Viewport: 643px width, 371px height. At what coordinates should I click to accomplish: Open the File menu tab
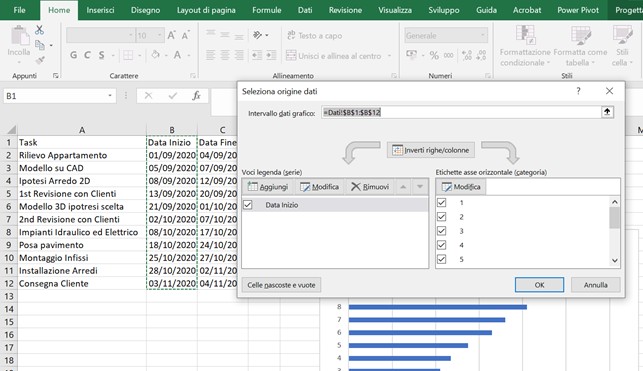(x=19, y=10)
